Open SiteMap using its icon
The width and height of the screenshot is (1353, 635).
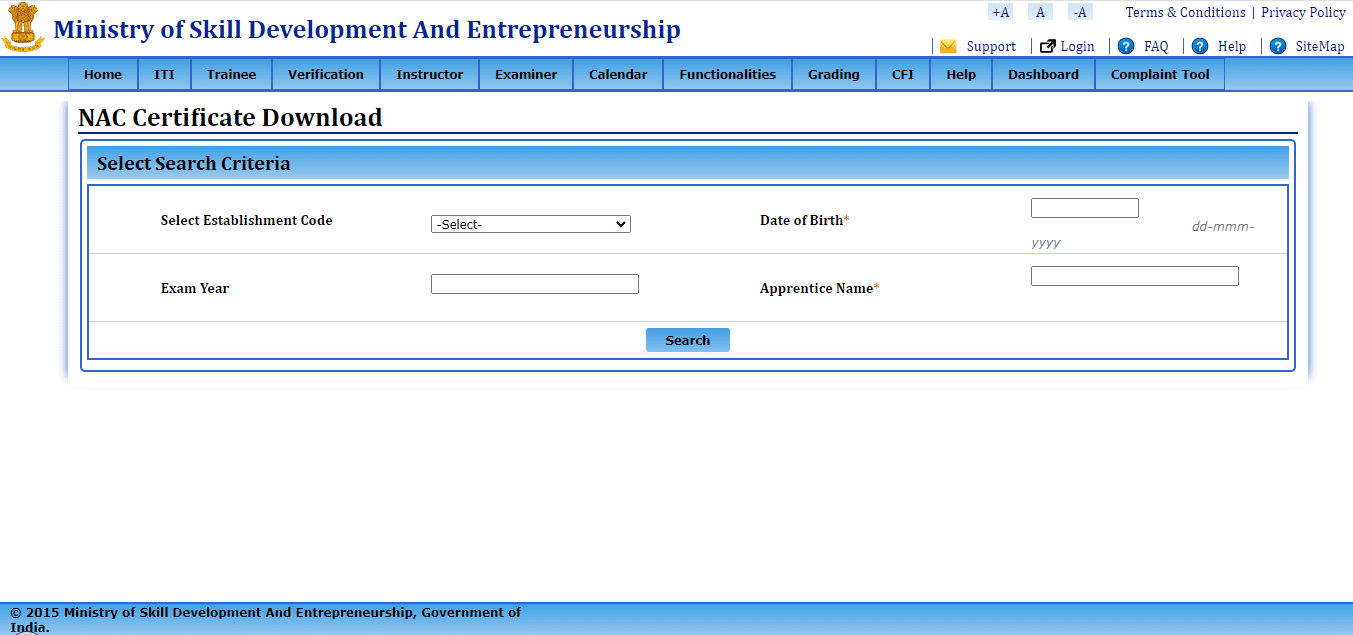click(1277, 46)
